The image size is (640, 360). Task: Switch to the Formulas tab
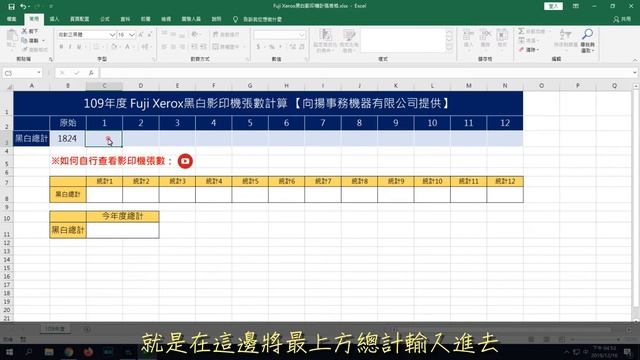point(105,19)
